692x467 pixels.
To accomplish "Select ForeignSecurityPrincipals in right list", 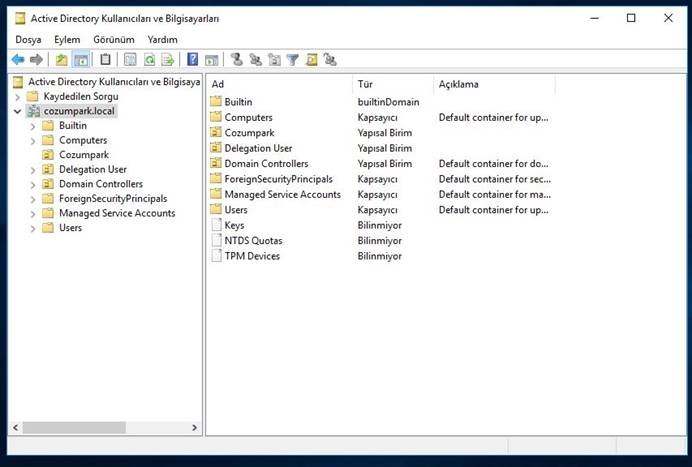I will [x=278, y=179].
